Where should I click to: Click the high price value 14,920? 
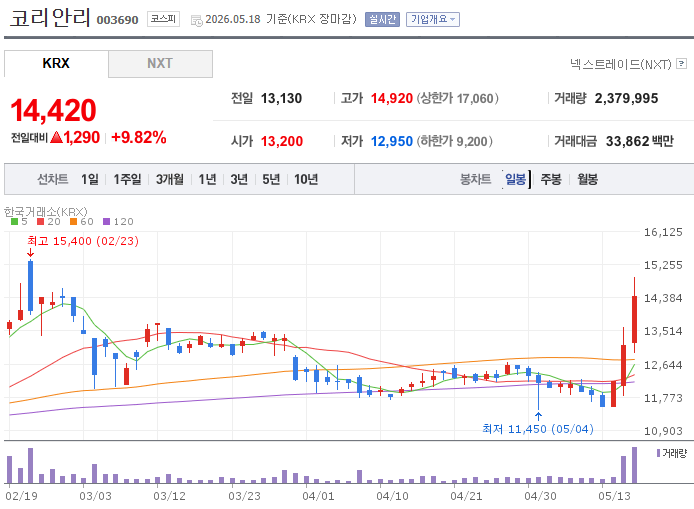coord(392,98)
